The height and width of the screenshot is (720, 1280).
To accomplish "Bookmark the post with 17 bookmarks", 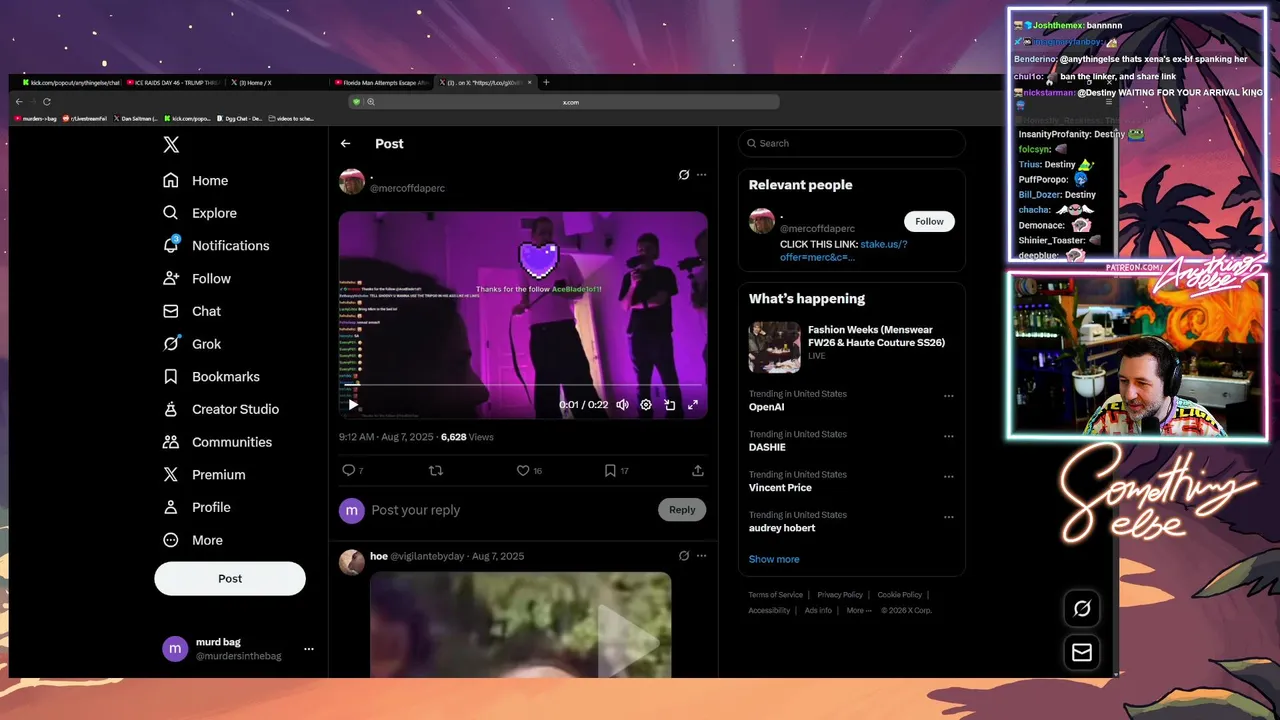I will (616, 470).
